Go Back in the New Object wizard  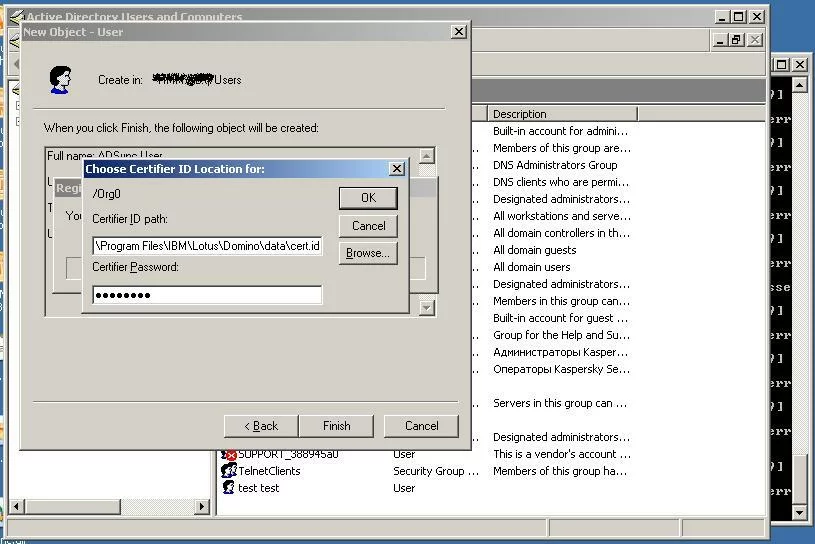(x=259, y=426)
